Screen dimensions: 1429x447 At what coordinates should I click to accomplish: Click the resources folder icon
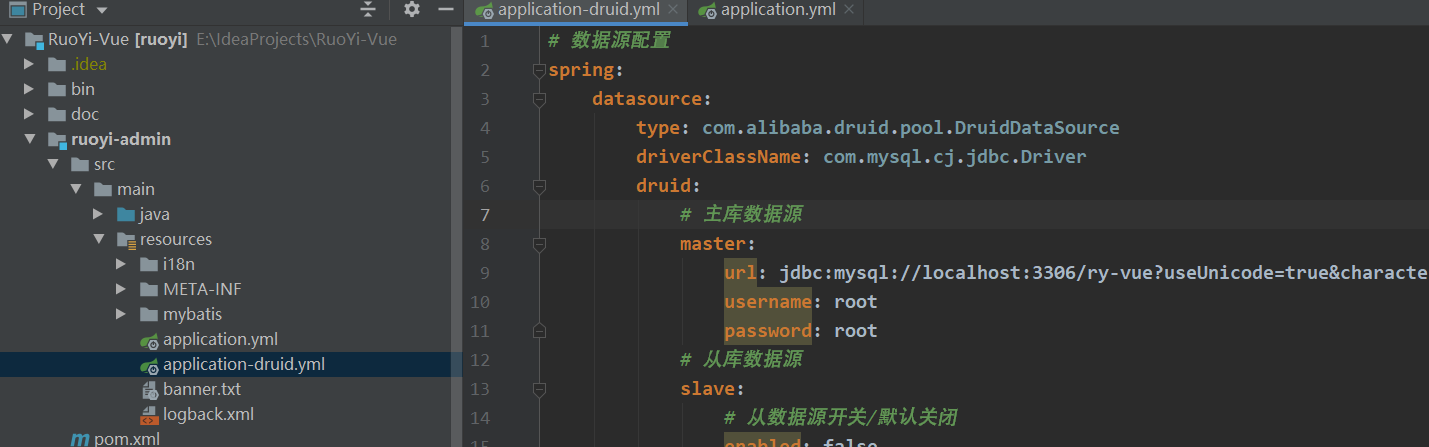pyautogui.click(x=126, y=240)
